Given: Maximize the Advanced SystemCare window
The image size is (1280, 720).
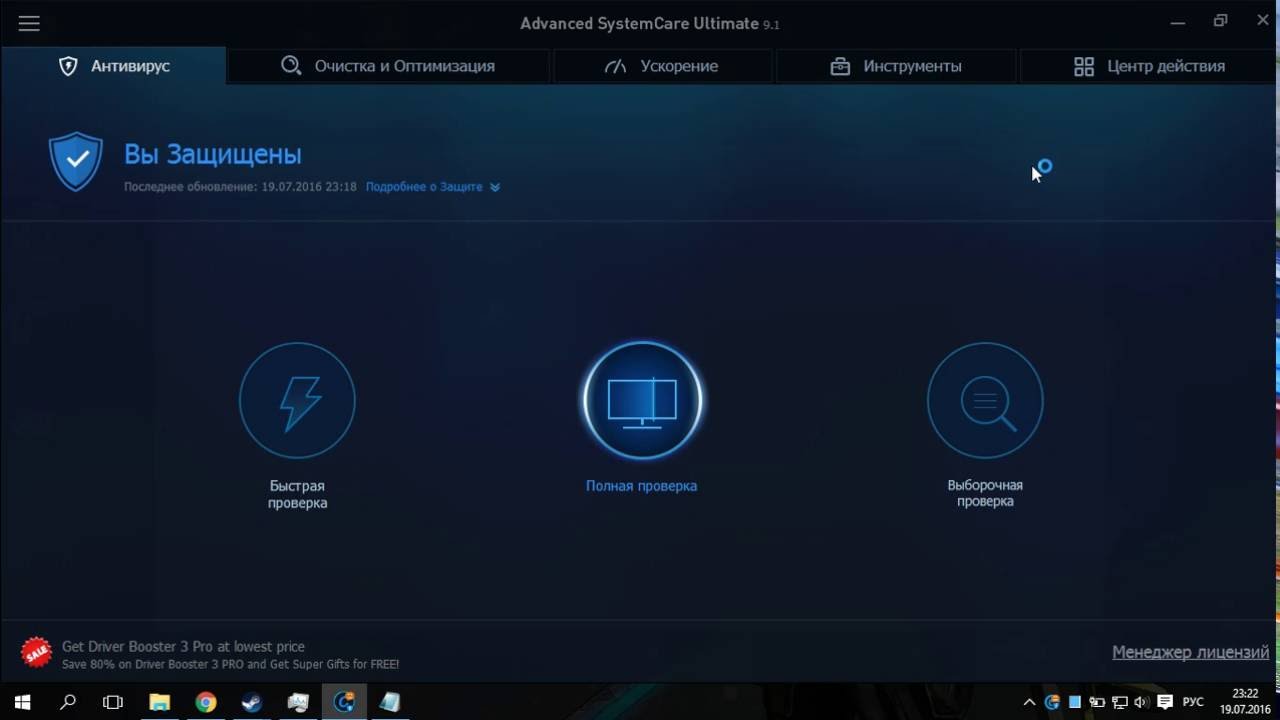Looking at the screenshot, I should tap(1220, 21).
